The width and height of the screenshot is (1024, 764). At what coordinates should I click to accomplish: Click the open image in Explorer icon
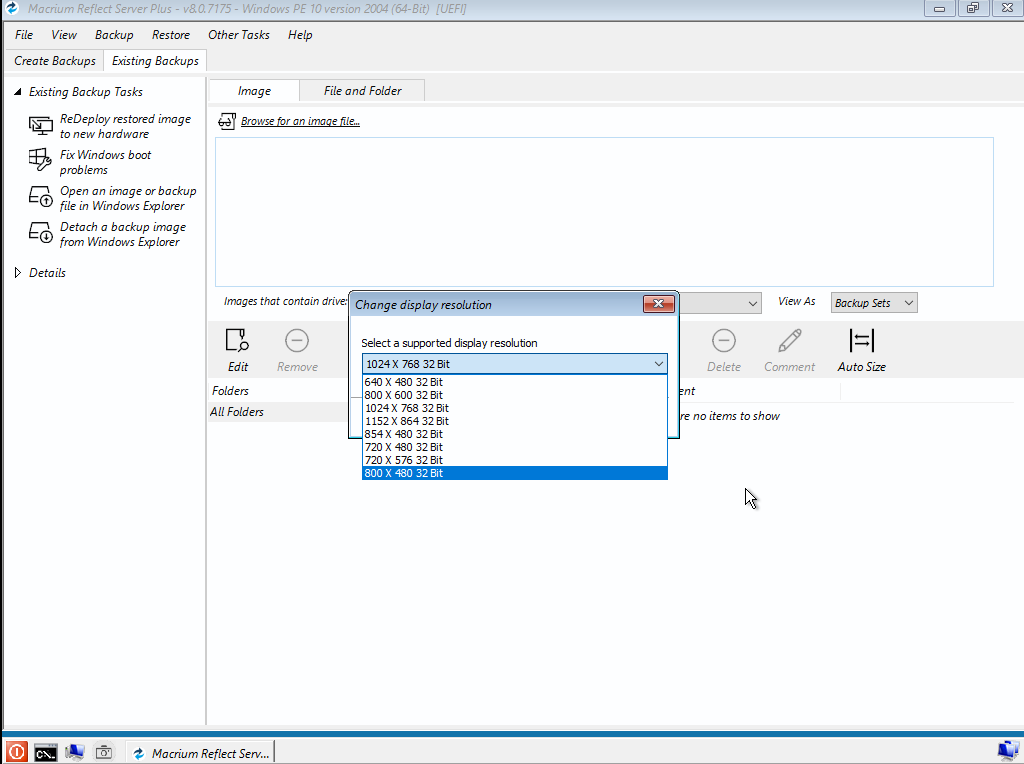point(40,197)
